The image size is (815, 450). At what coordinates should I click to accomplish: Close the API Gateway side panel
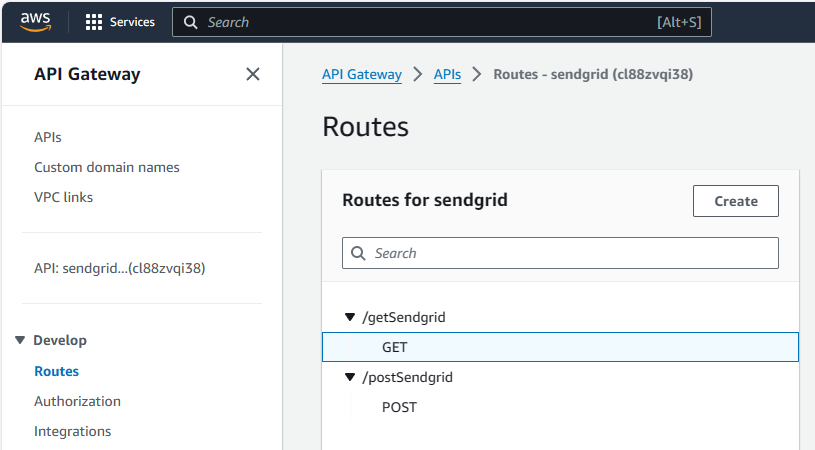pos(253,74)
